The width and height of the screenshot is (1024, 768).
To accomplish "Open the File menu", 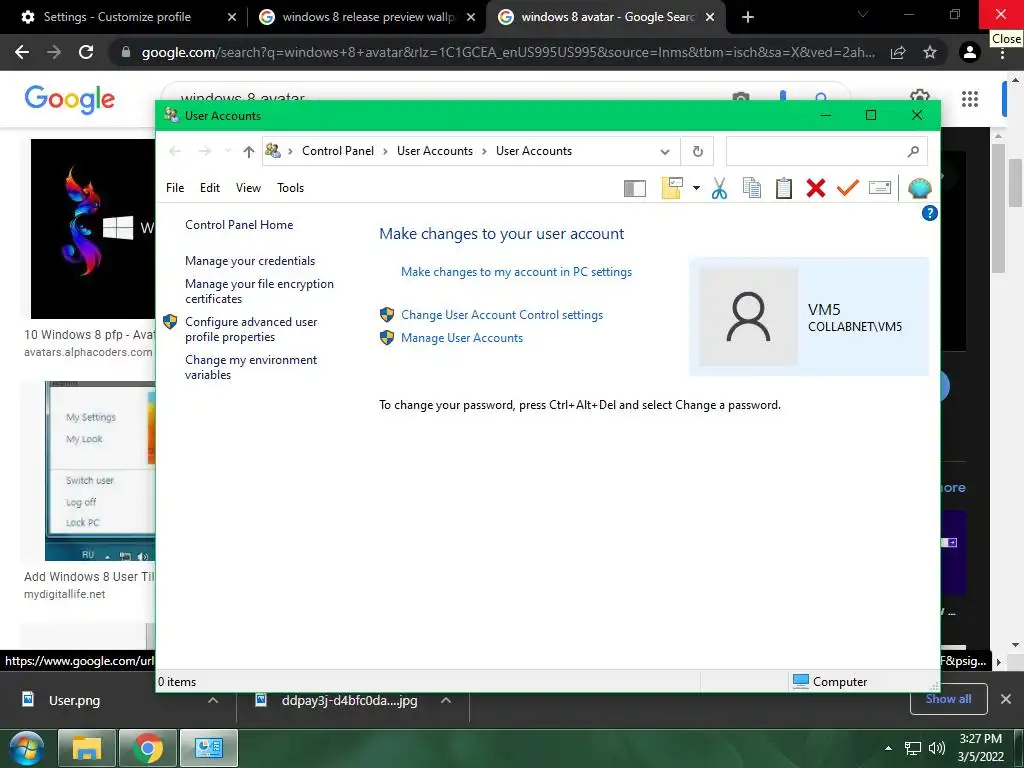I will [175, 188].
